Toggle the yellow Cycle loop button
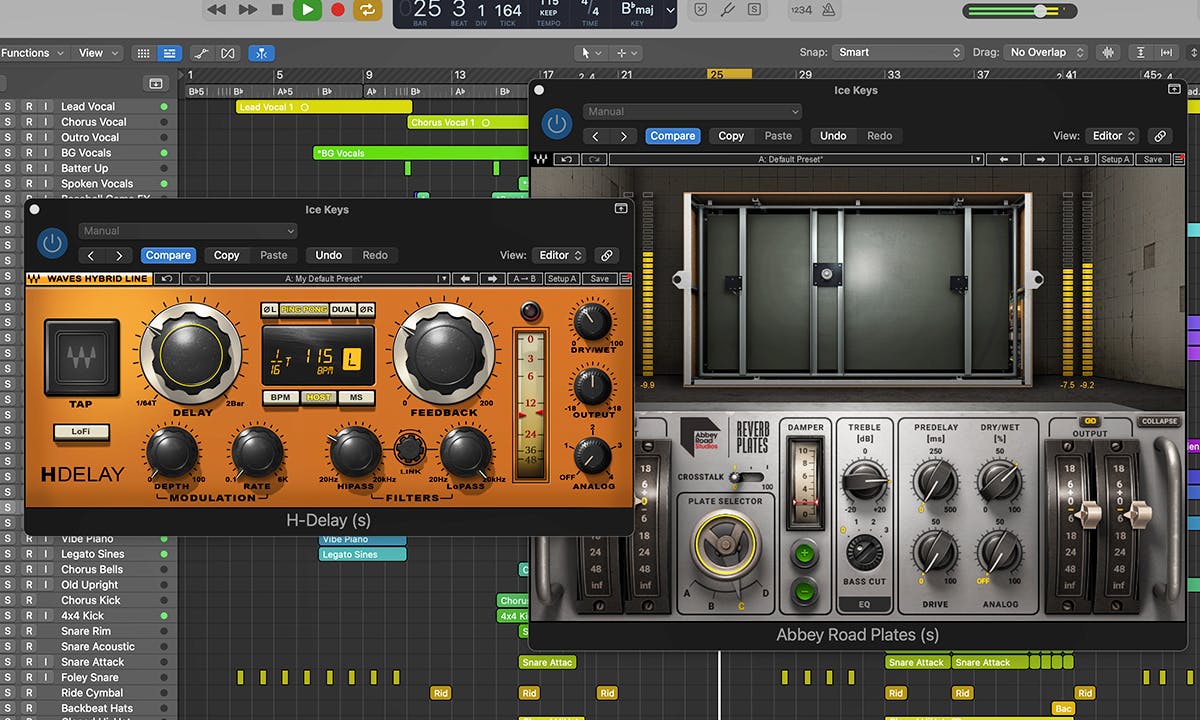 [368, 10]
